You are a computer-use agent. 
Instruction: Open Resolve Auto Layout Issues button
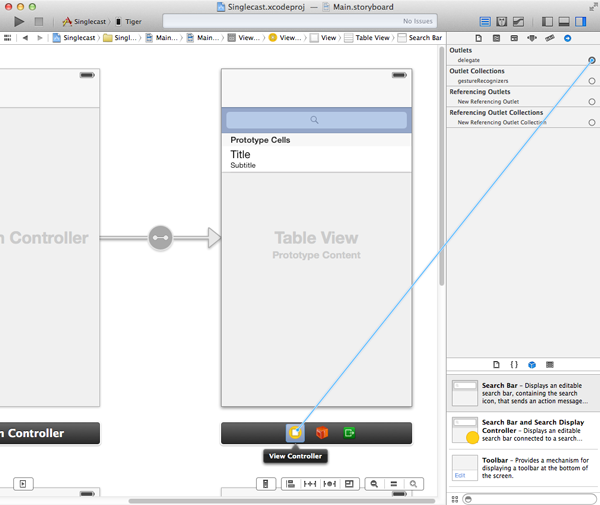[x=329, y=484]
